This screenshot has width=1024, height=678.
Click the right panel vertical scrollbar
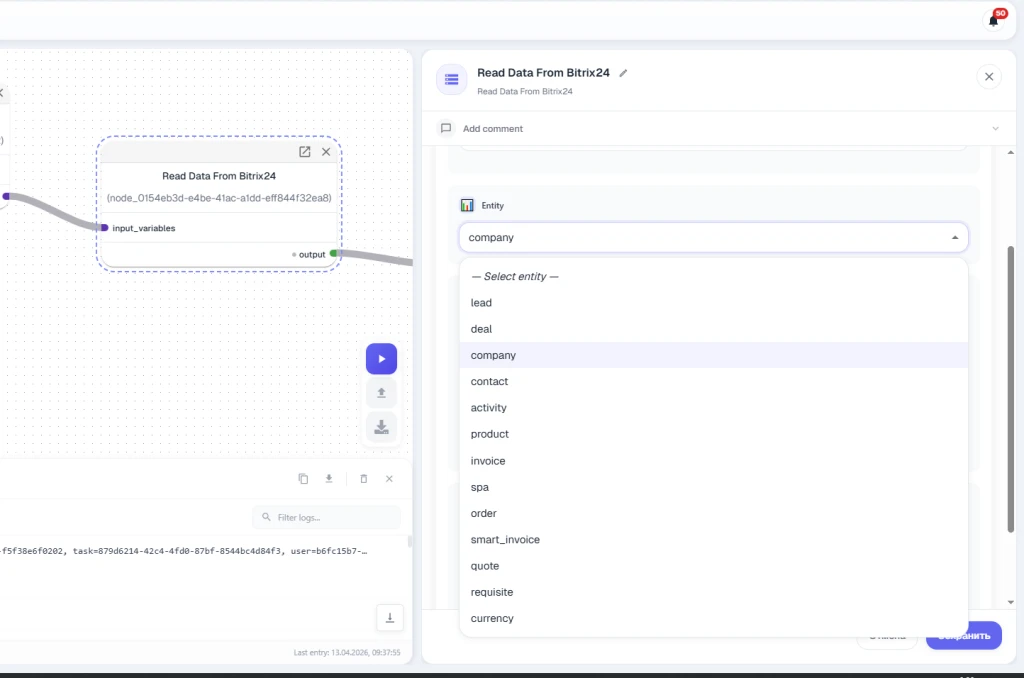click(x=1010, y=389)
